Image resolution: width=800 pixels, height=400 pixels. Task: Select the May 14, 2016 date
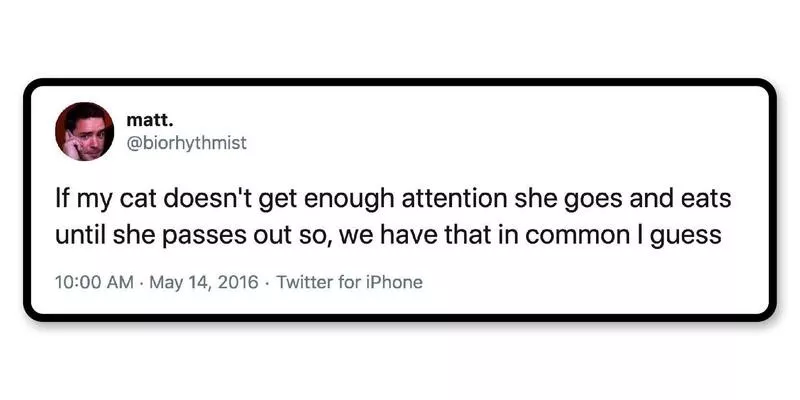pos(204,282)
